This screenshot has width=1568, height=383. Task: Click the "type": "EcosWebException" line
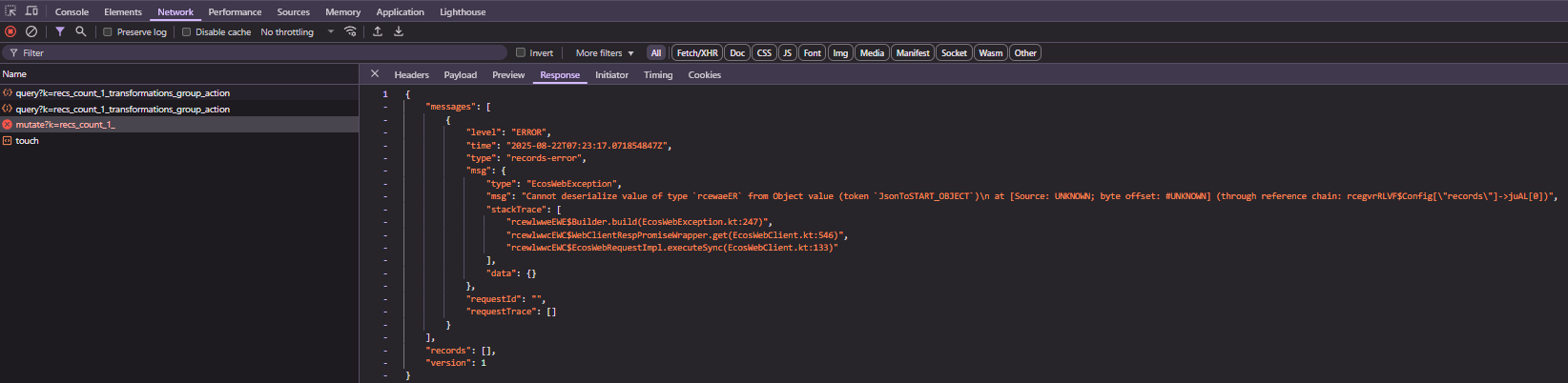554,184
